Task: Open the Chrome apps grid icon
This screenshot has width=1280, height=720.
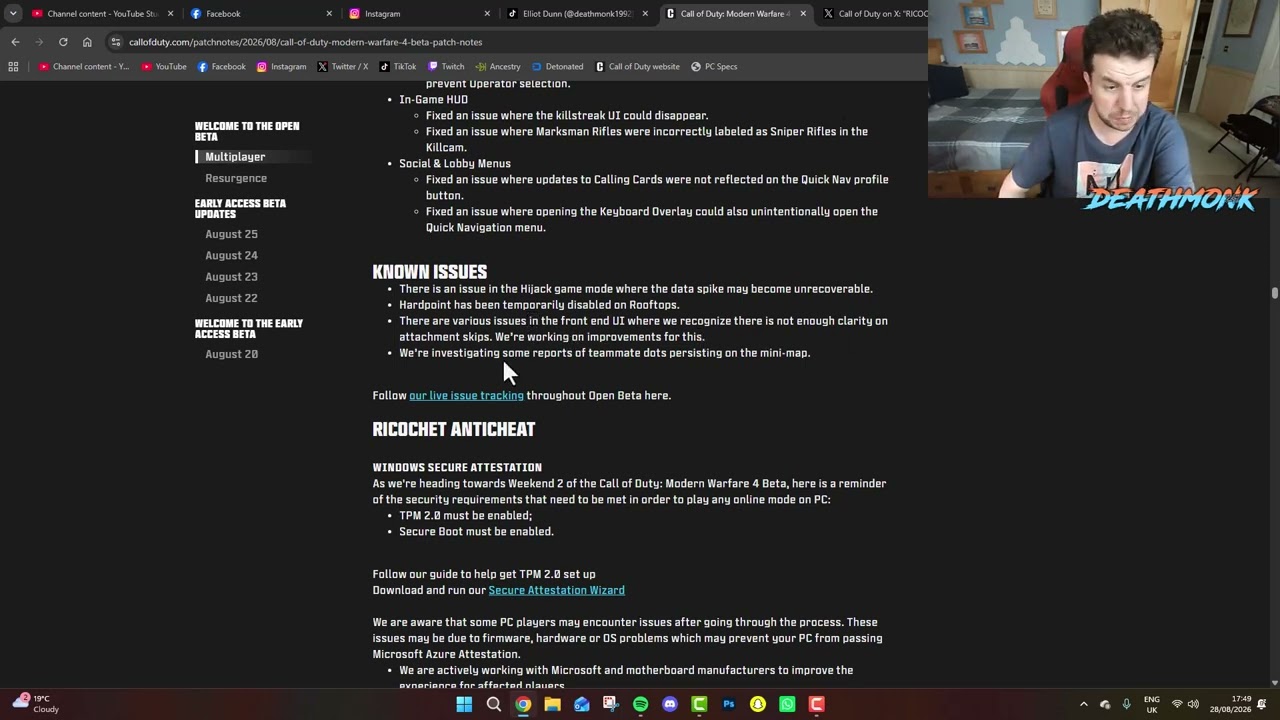Action: tap(13, 67)
